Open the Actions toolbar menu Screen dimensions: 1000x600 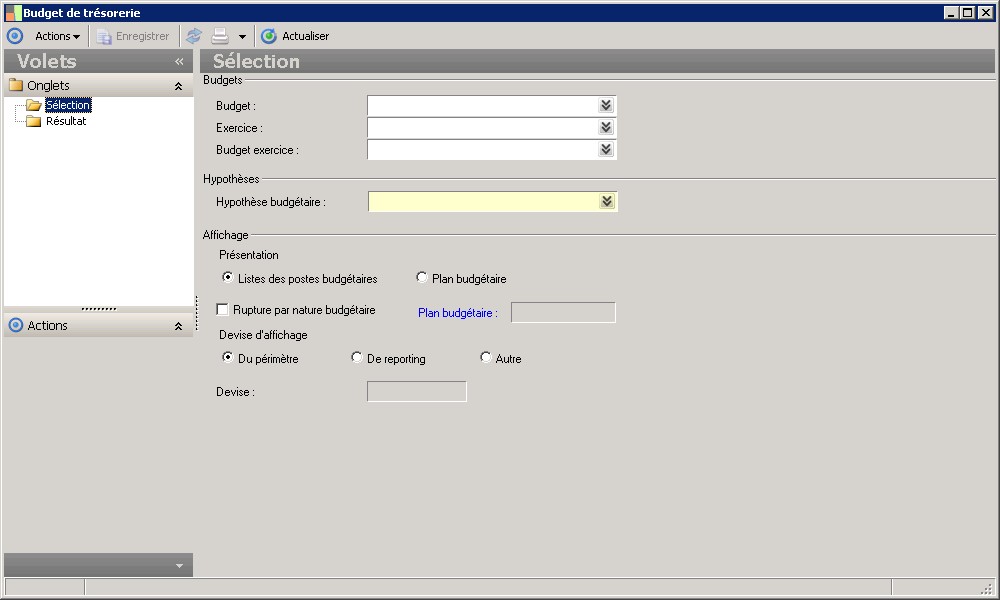click(x=57, y=36)
